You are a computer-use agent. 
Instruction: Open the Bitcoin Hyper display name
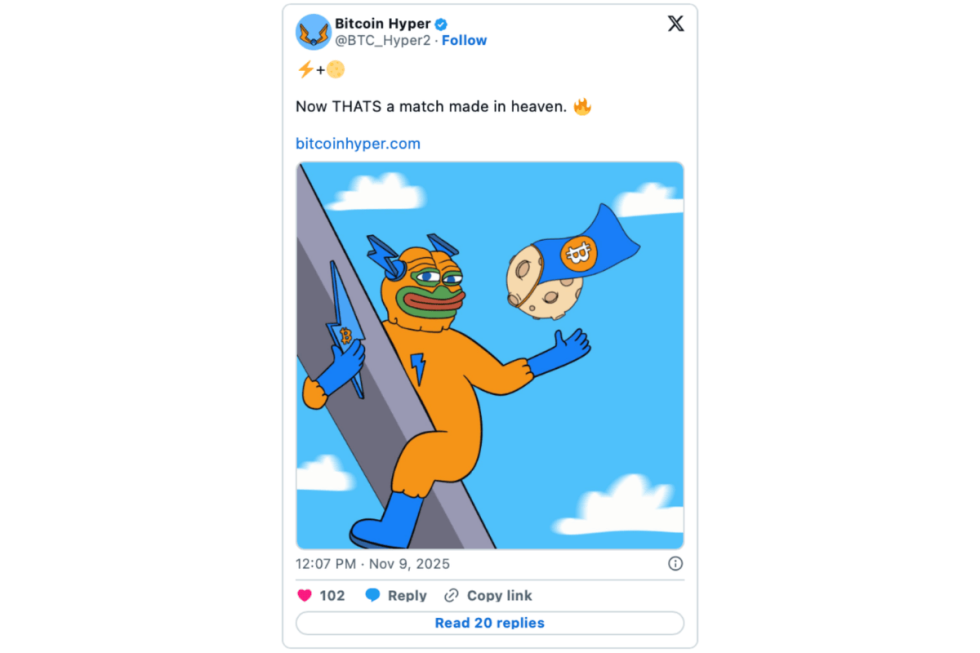click(382, 23)
